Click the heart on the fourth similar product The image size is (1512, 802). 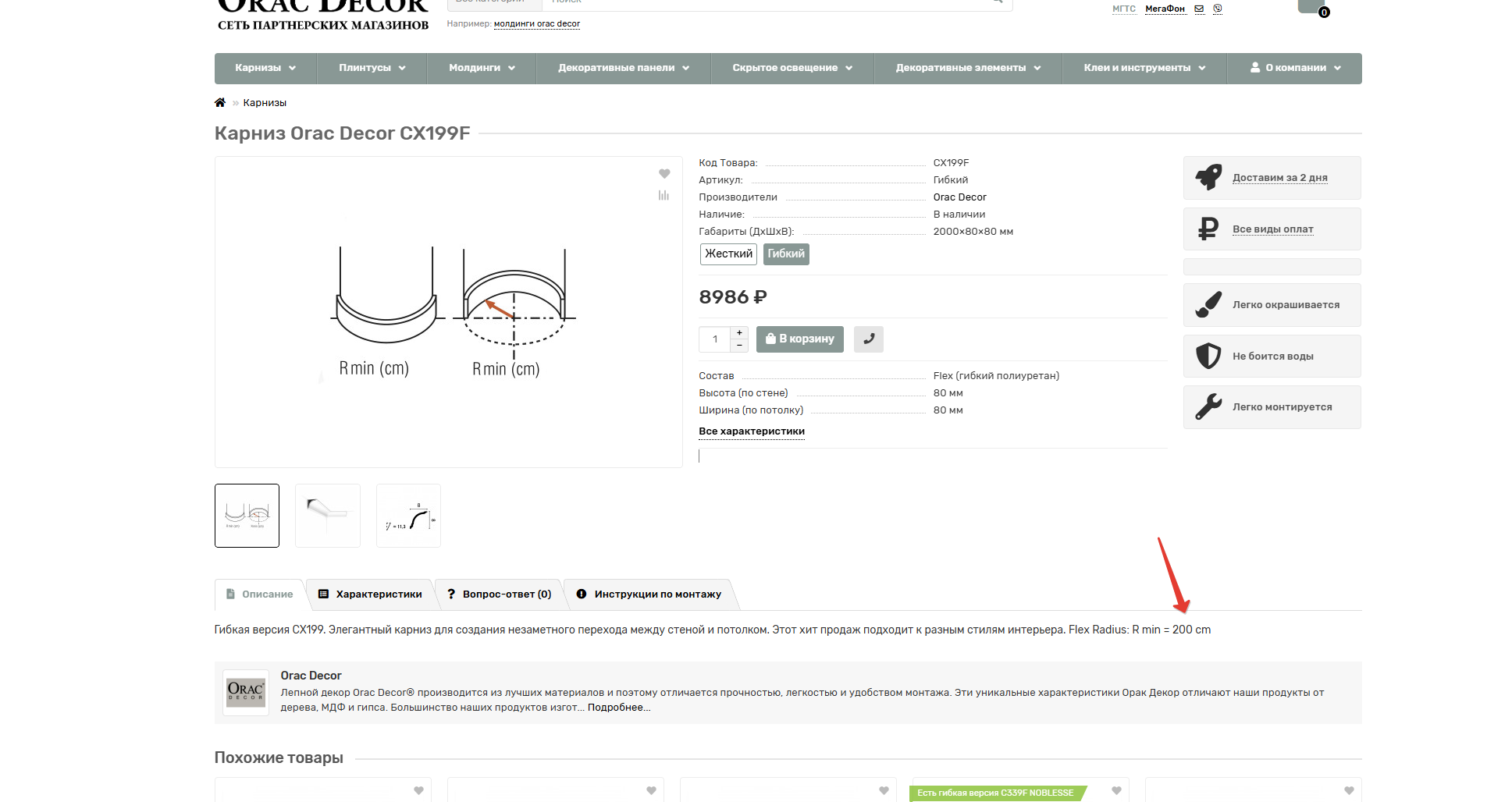coord(1117,791)
